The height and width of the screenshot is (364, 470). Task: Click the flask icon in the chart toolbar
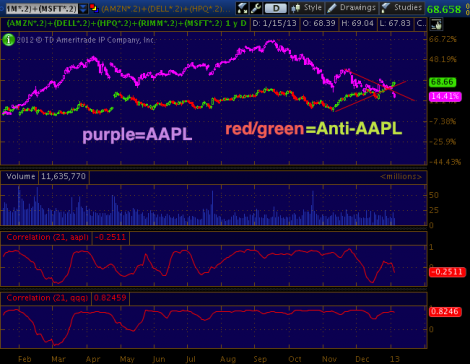pyautogui.click(x=242, y=8)
